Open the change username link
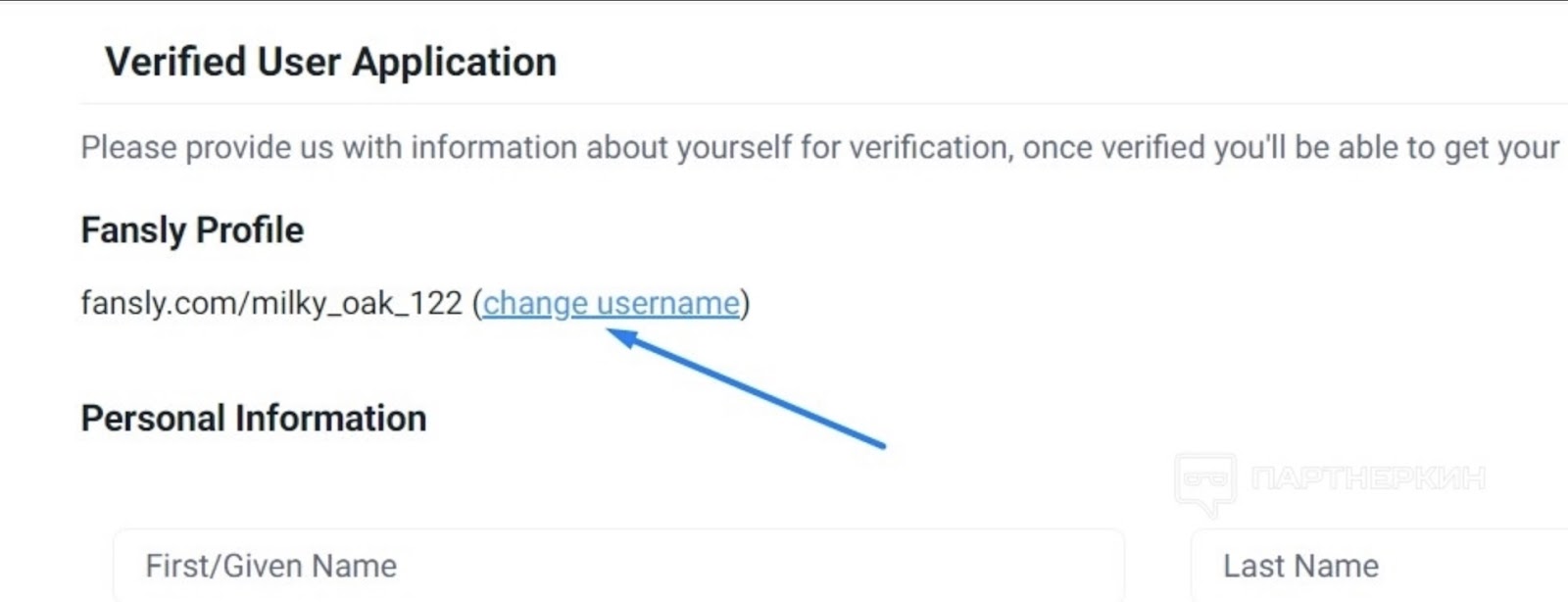The height and width of the screenshot is (602, 1568). [x=611, y=303]
